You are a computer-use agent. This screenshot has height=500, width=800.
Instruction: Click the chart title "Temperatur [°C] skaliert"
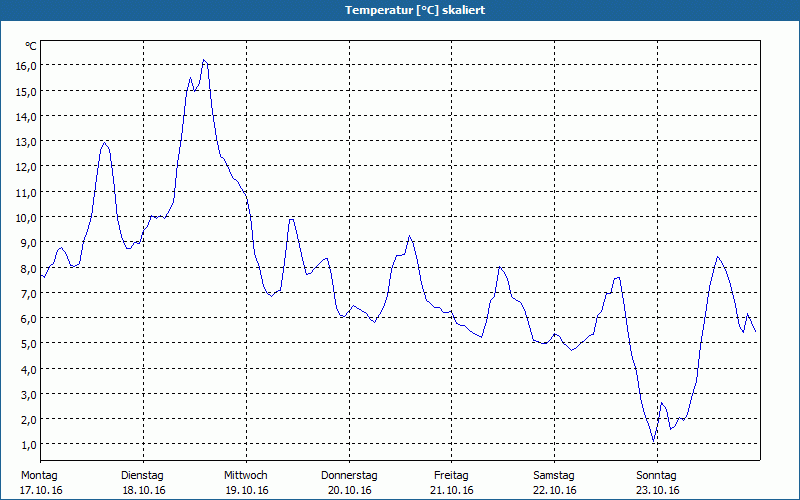(x=415, y=10)
